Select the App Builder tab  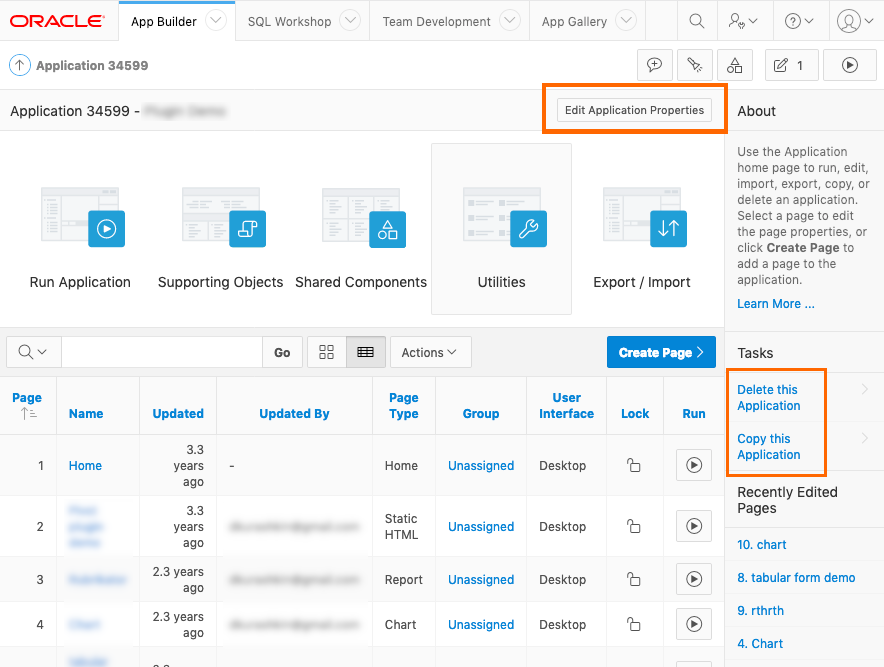point(163,21)
